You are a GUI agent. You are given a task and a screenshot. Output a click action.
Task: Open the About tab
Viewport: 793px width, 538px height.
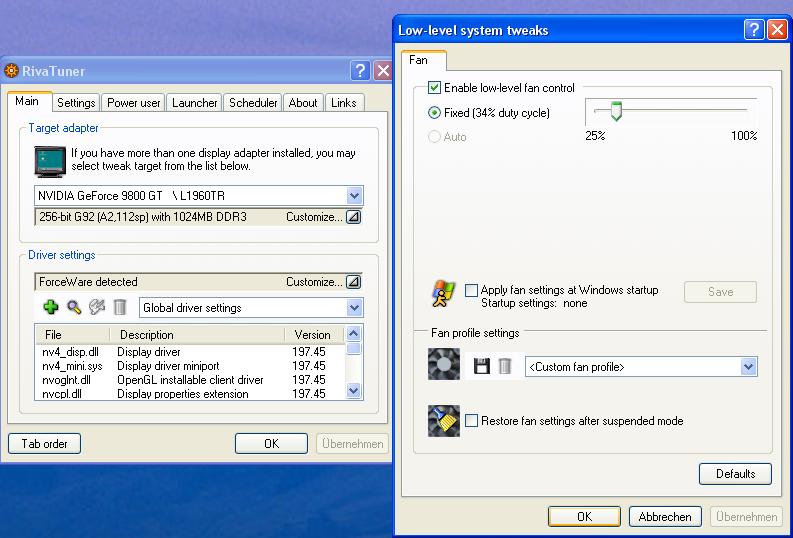tap(303, 103)
